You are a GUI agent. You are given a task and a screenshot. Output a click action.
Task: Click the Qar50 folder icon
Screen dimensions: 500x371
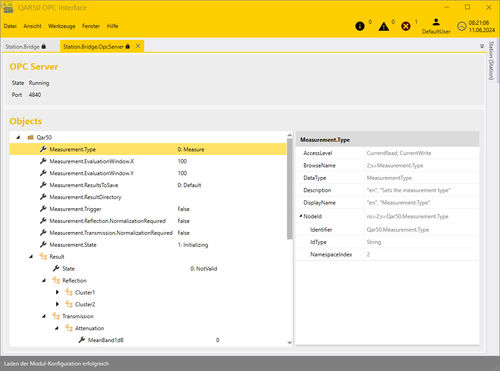click(31, 137)
